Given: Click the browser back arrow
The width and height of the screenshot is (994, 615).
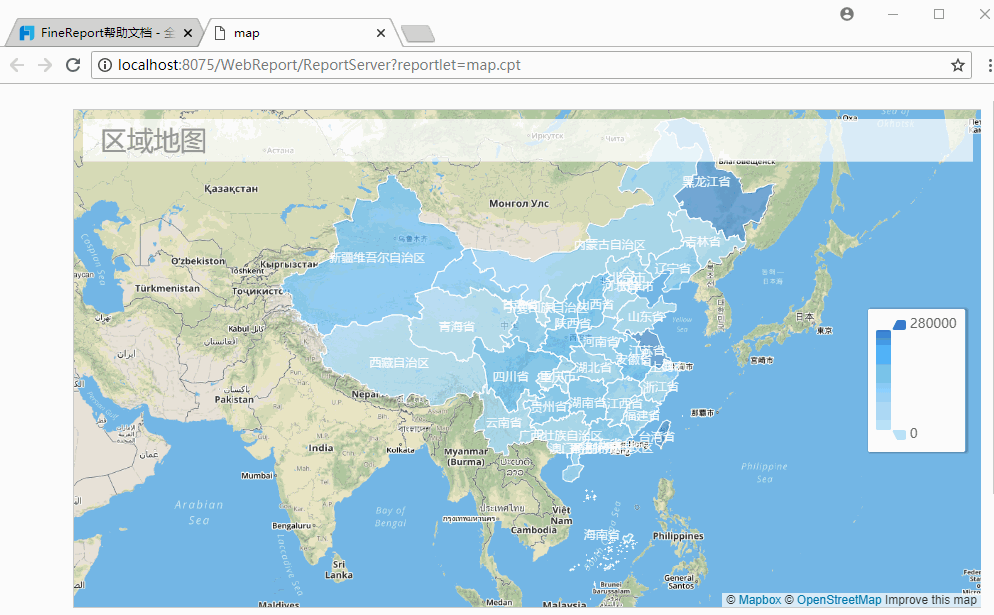Looking at the screenshot, I should (17, 65).
